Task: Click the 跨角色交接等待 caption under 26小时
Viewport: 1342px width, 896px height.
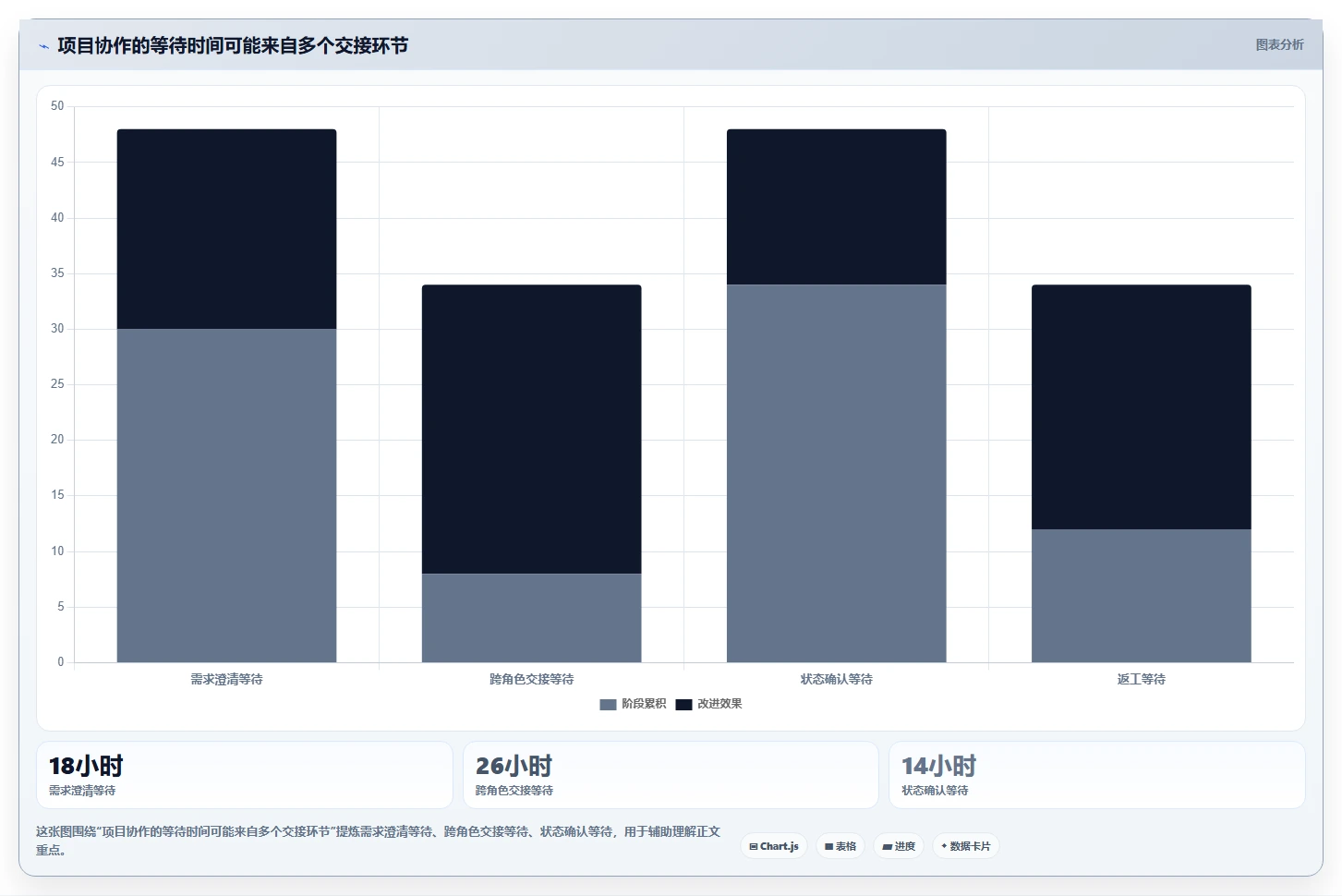Action: click(514, 791)
